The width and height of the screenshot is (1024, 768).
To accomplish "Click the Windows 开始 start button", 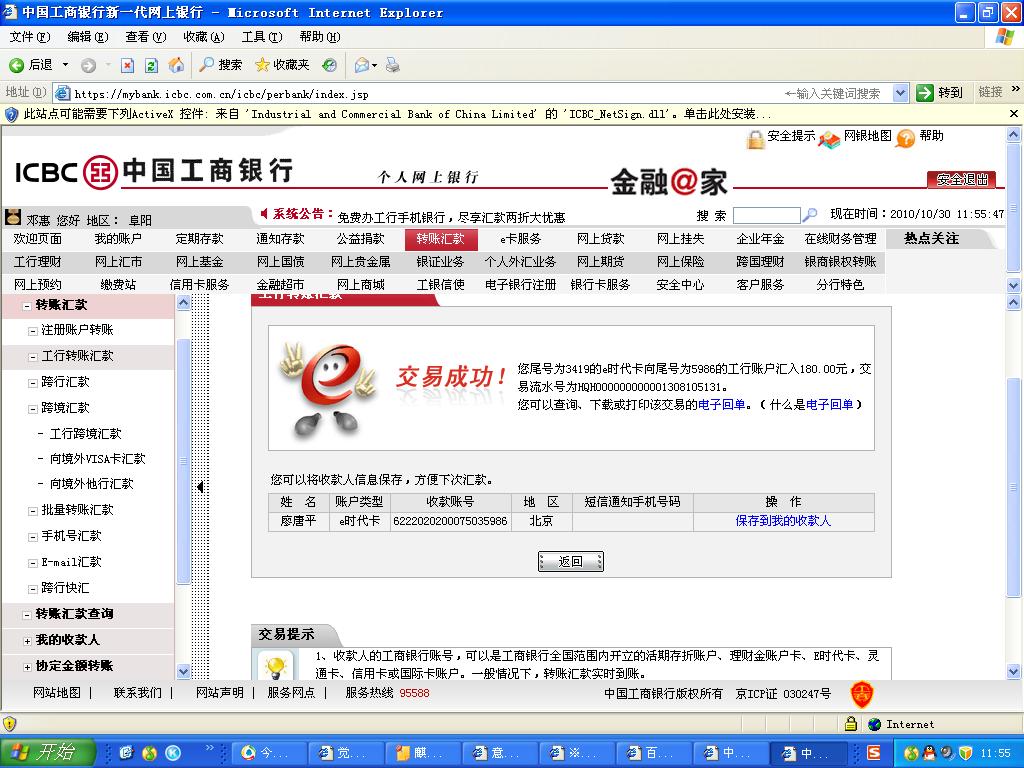I will (x=47, y=752).
